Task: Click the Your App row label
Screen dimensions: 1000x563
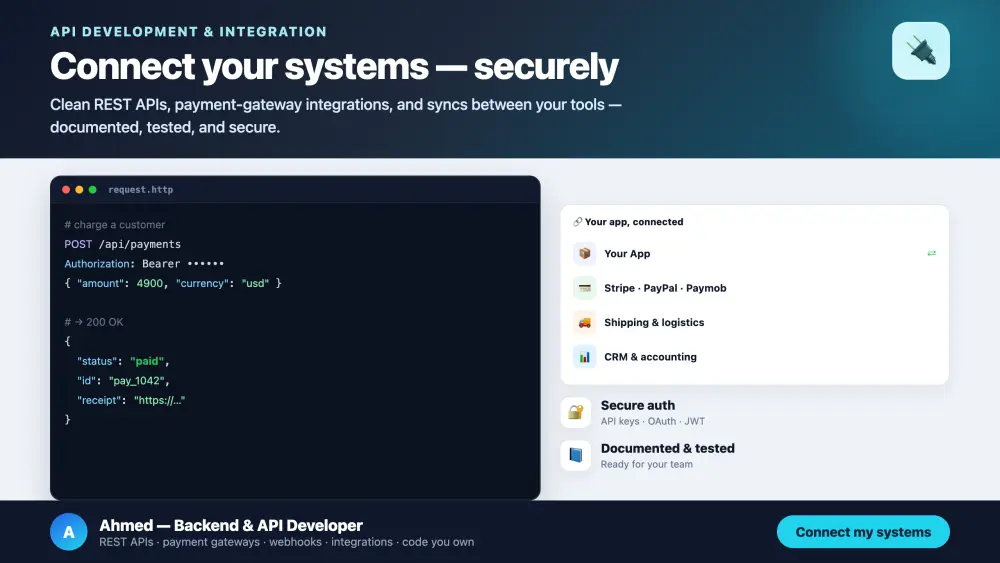Action: [627, 254]
